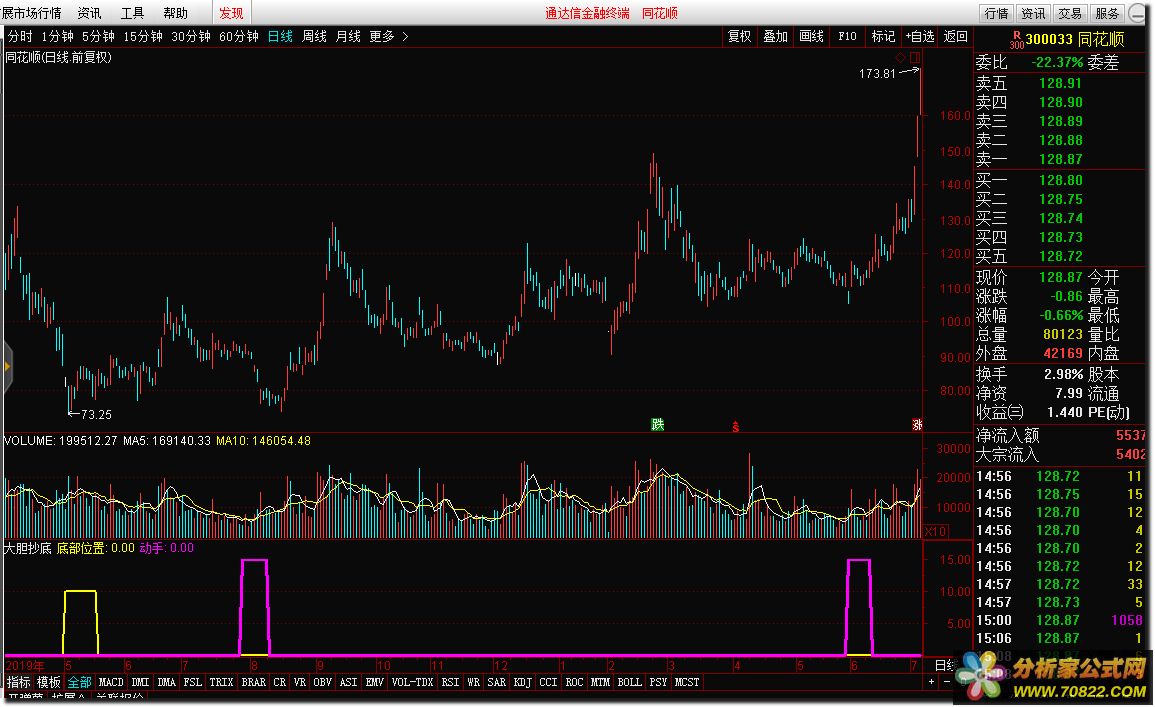
Task: Click the 73.25 low price label
Action: coord(96,415)
